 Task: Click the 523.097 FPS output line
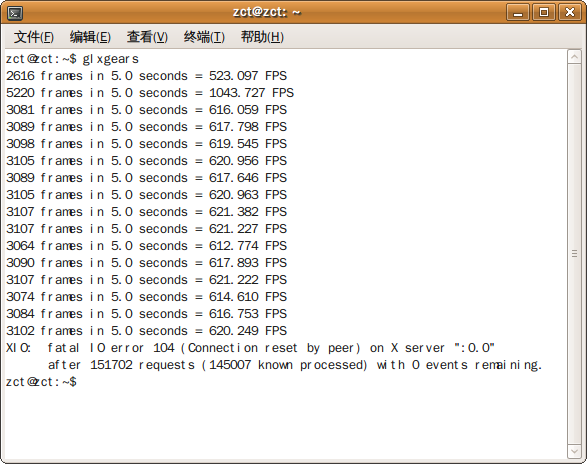[146, 76]
